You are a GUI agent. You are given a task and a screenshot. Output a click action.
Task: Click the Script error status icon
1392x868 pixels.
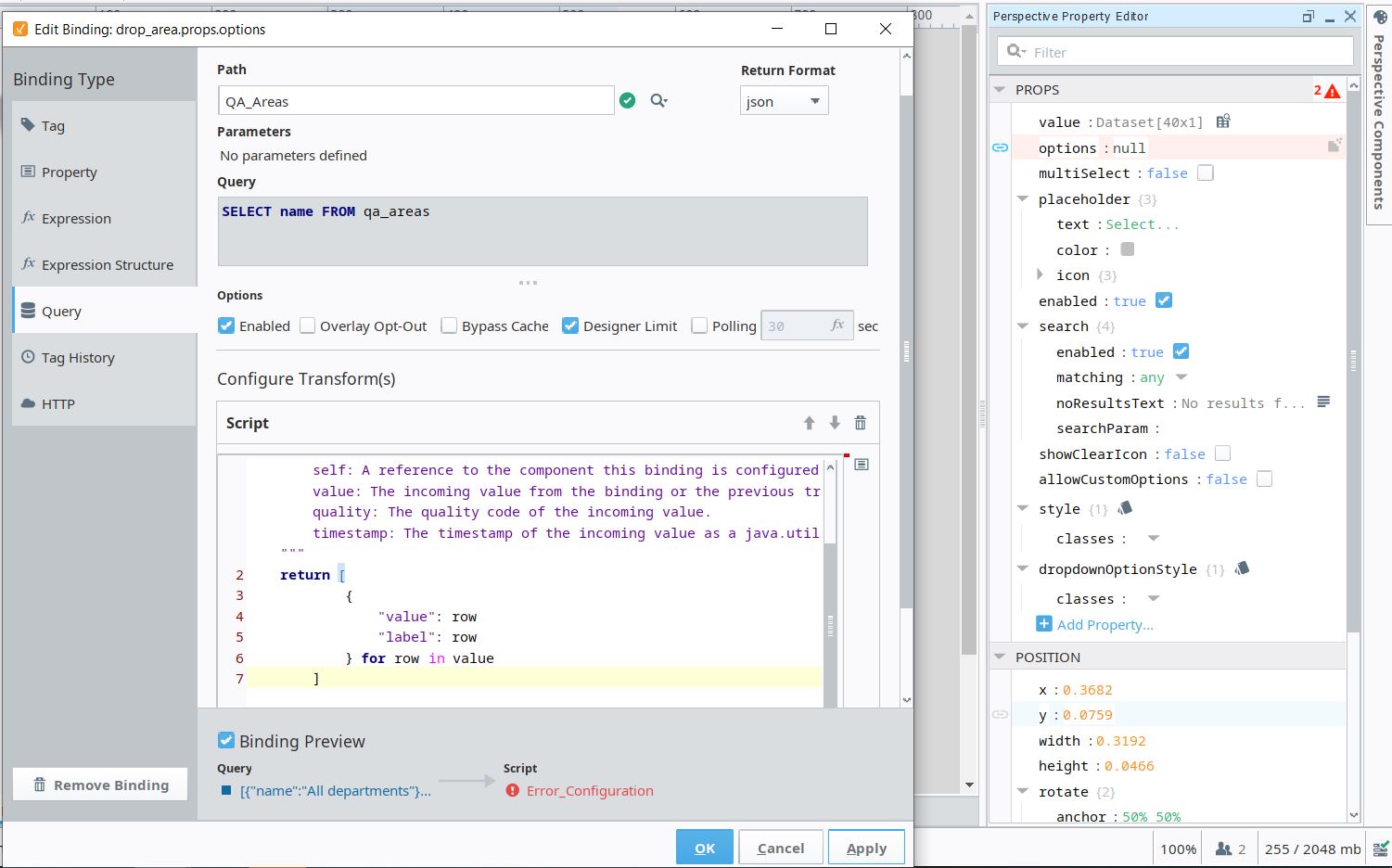(x=513, y=791)
